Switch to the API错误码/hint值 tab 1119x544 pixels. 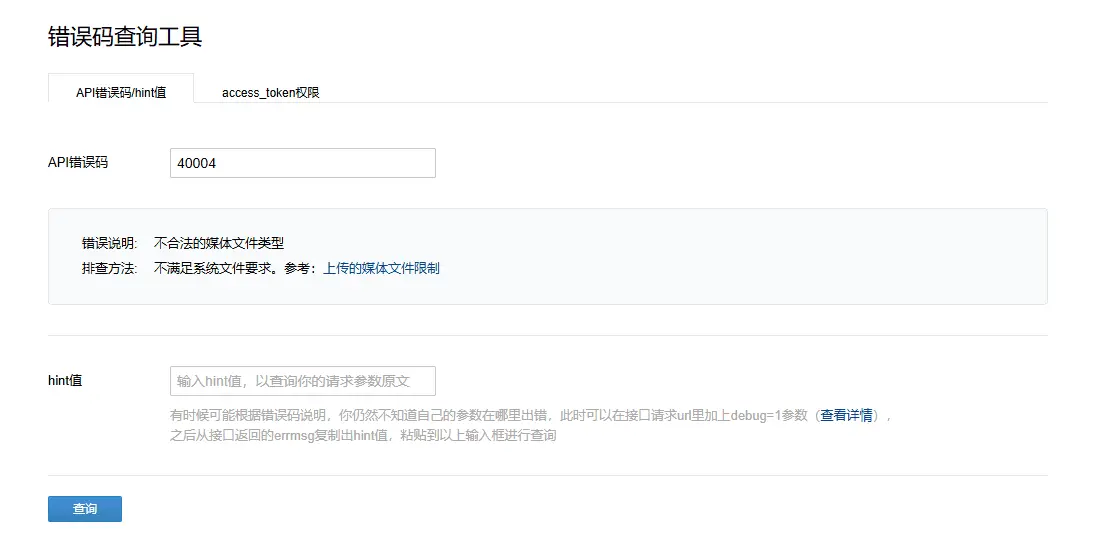(121, 92)
